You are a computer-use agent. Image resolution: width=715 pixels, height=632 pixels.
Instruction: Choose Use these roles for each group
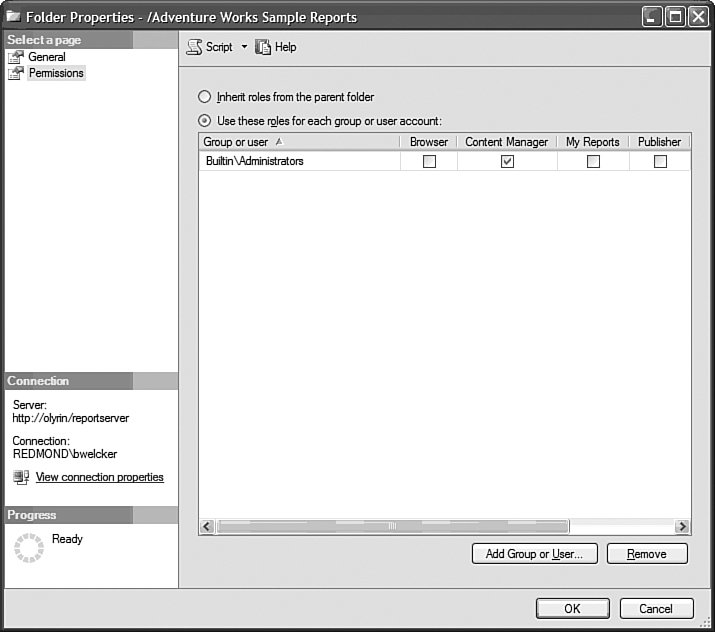click(x=204, y=121)
